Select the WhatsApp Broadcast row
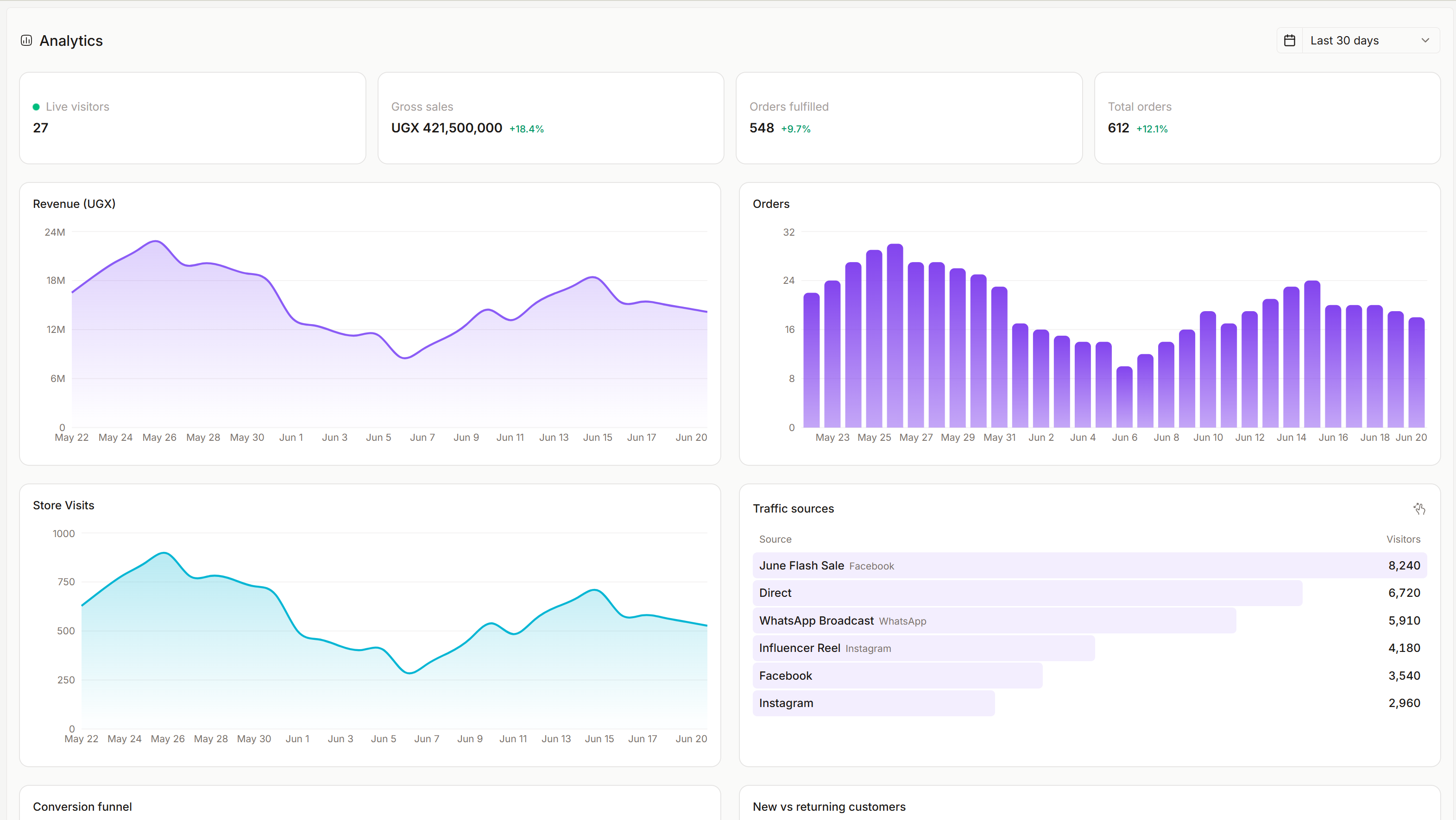This screenshot has height=820, width=1456. point(1090,620)
